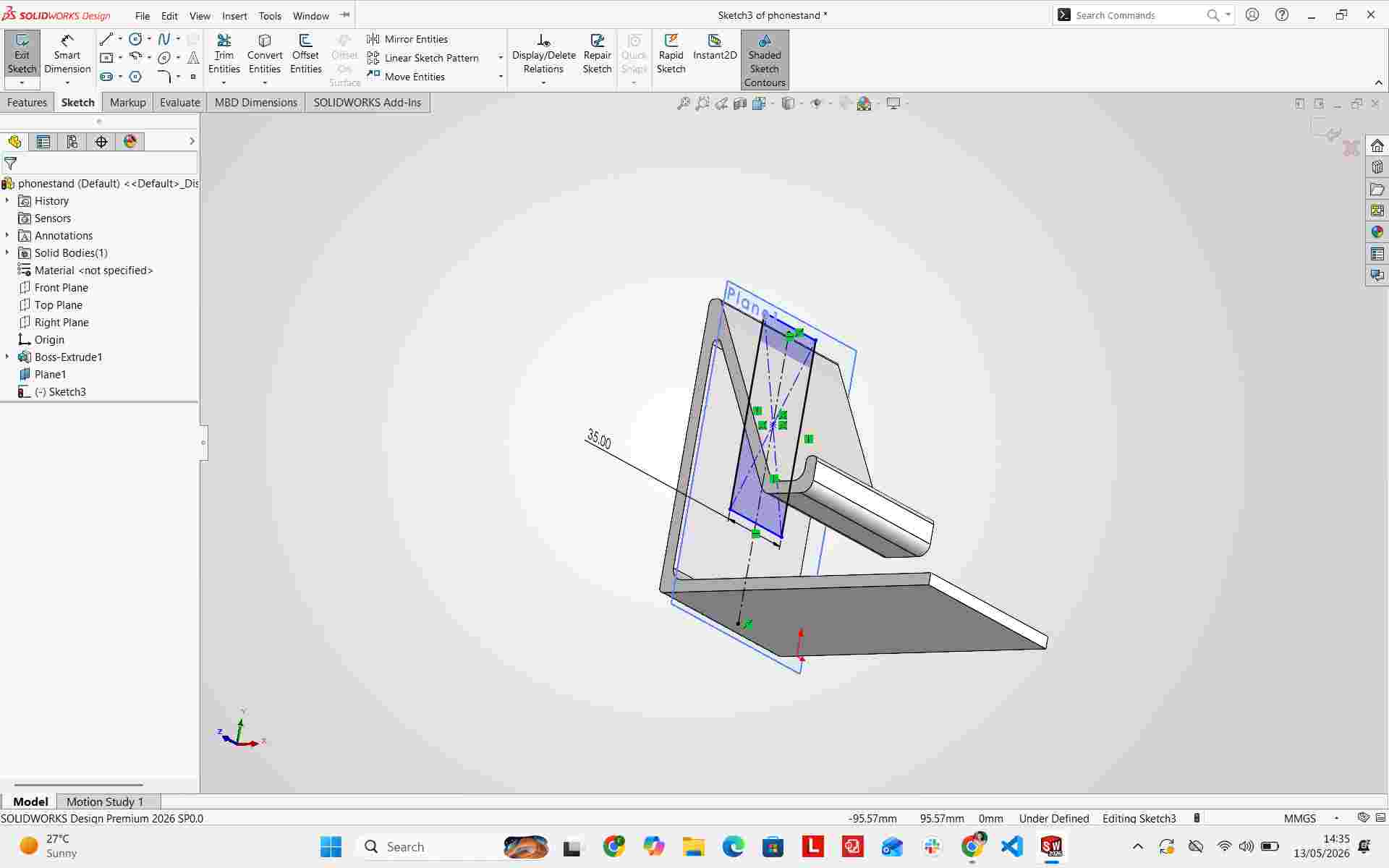The width and height of the screenshot is (1389, 868).
Task: Switch to Motion Study 1 tab
Action: [x=105, y=801]
